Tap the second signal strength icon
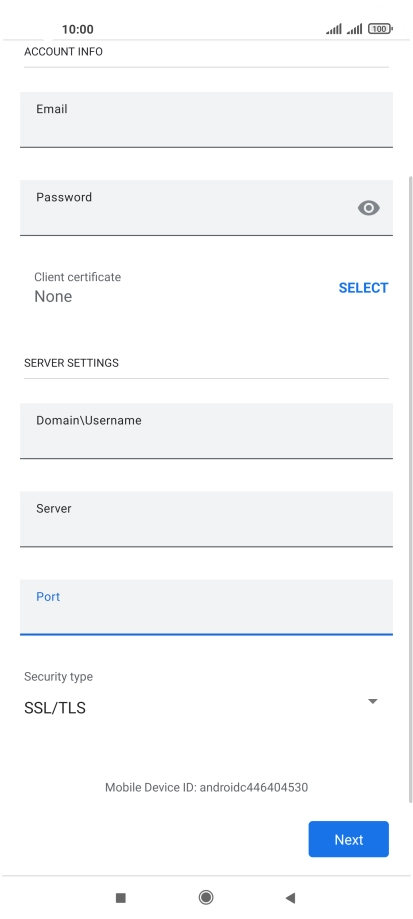This screenshot has width=413, height=919. (354, 29)
